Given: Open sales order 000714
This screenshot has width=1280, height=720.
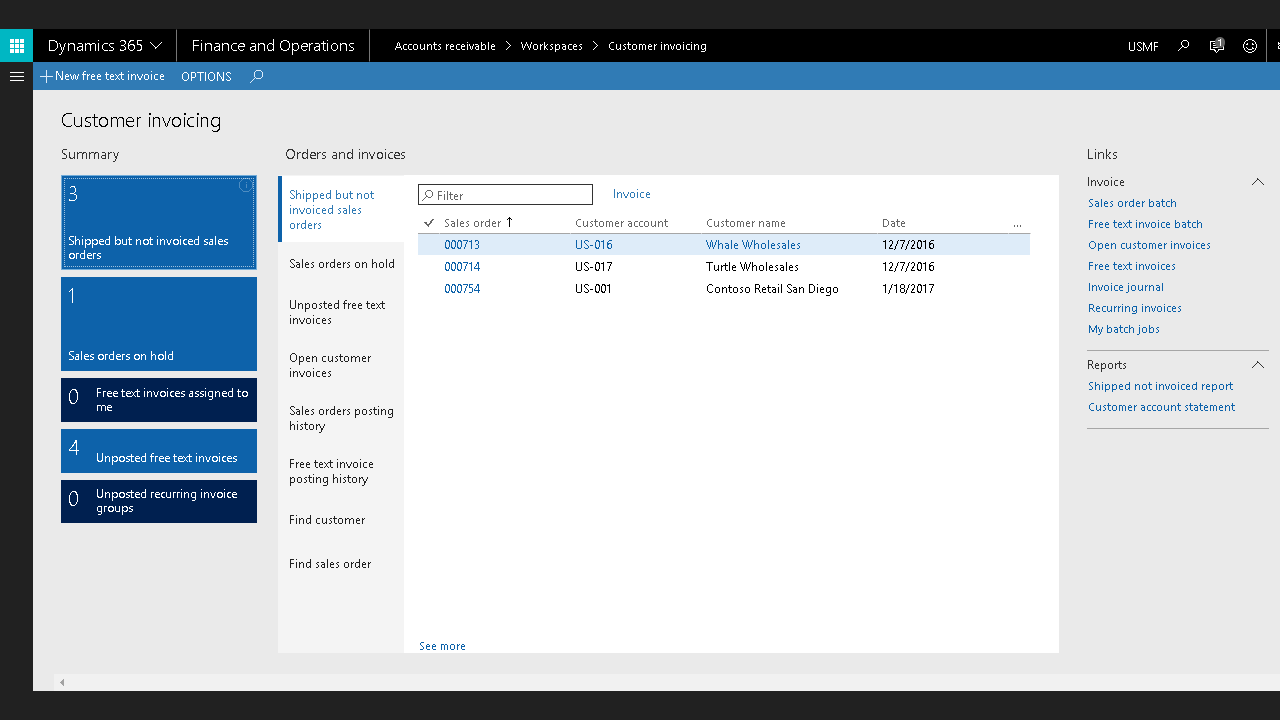Looking at the screenshot, I should [462, 267].
